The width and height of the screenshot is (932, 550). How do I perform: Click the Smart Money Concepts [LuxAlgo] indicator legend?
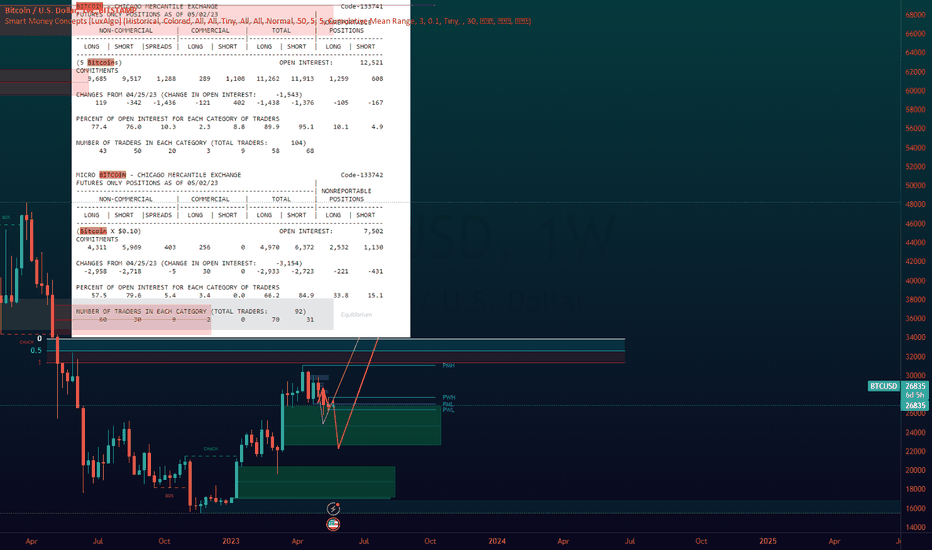267,21
